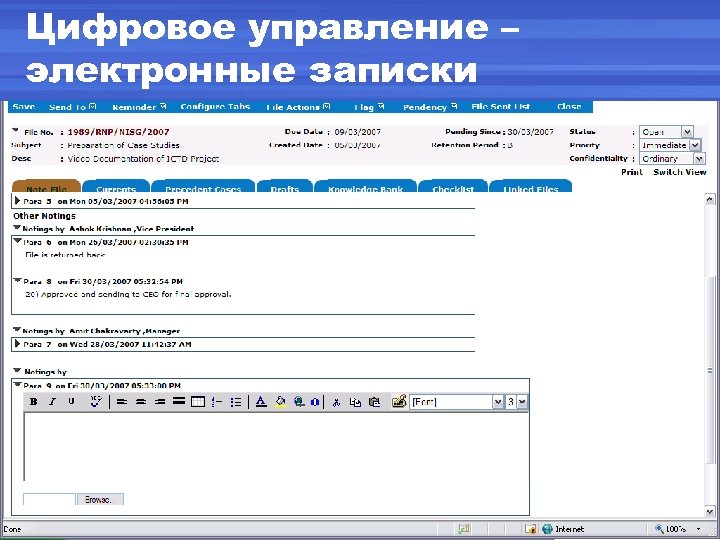Image resolution: width=720 pixels, height=540 pixels.
Task: Collapse Notings by Ashok Krishnan section
Action: pos(17,227)
